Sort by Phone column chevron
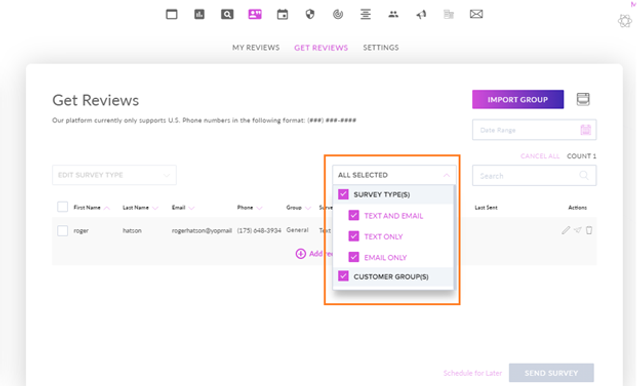640x386 pixels. click(x=259, y=208)
